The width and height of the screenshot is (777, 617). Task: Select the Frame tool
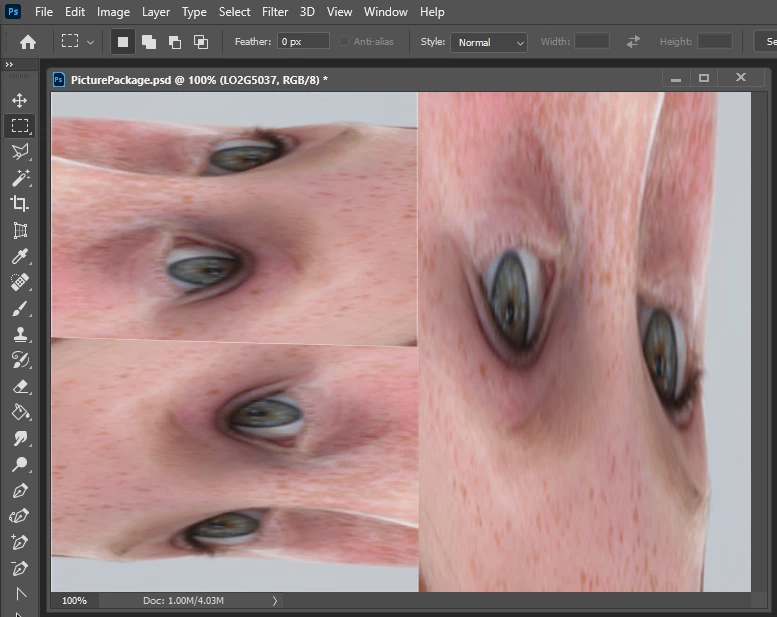click(x=20, y=230)
